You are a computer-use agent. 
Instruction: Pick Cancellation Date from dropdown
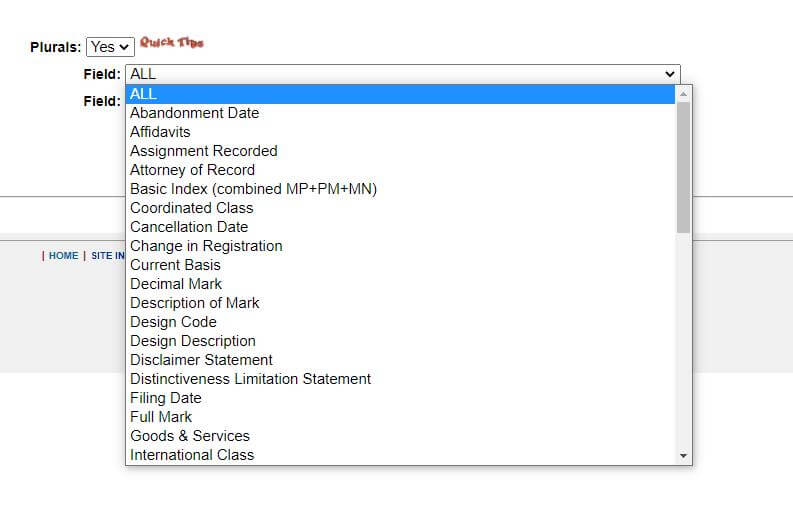coord(189,227)
